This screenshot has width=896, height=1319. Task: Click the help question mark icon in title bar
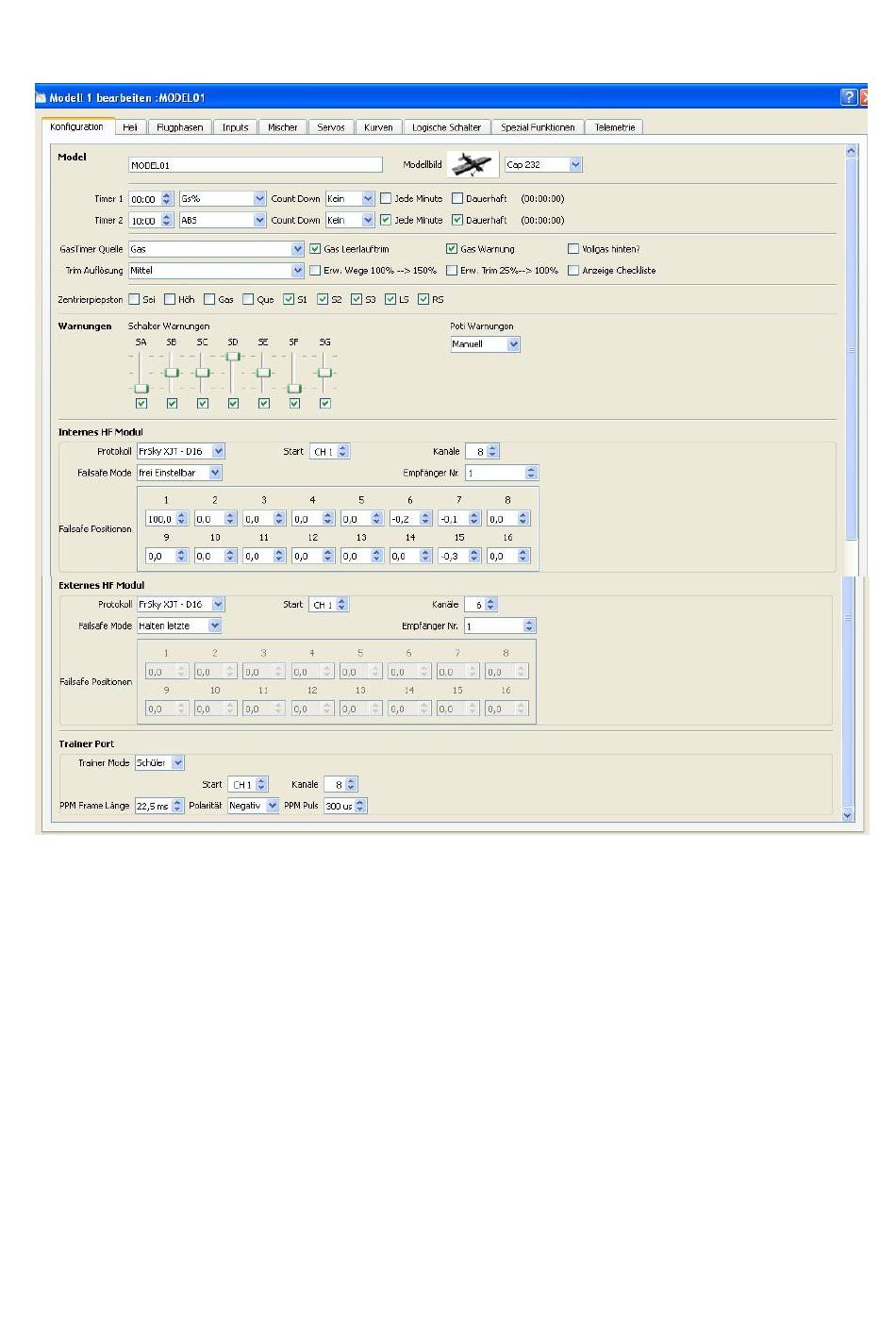[849, 97]
